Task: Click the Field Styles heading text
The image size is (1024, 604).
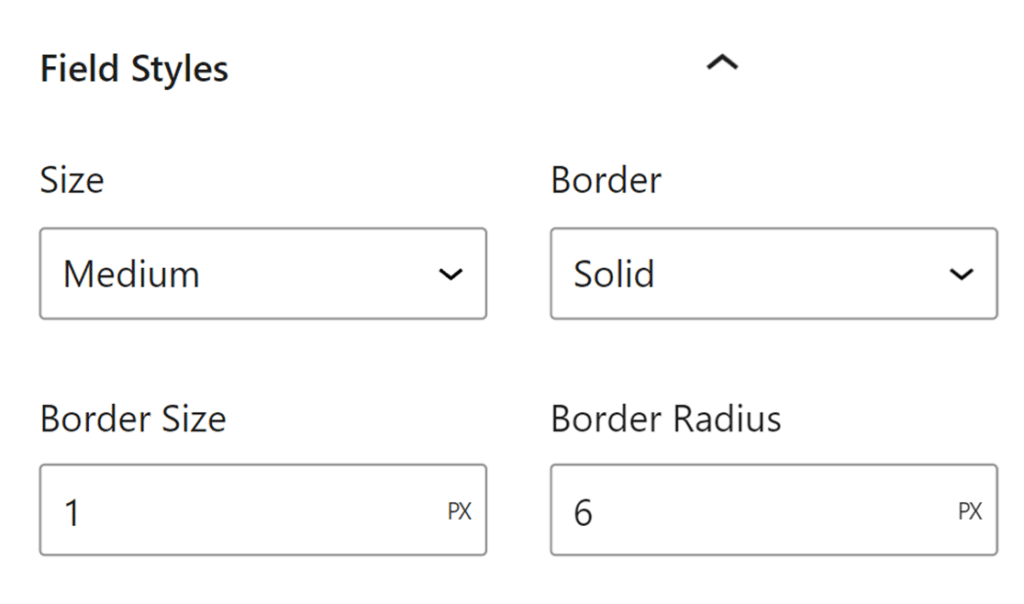Action: (134, 68)
